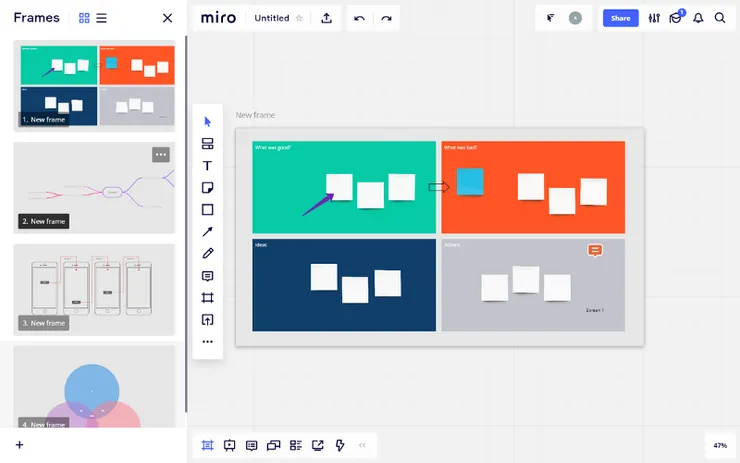Click the open-in-new-window icon in the bottom toolbar

point(318,445)
